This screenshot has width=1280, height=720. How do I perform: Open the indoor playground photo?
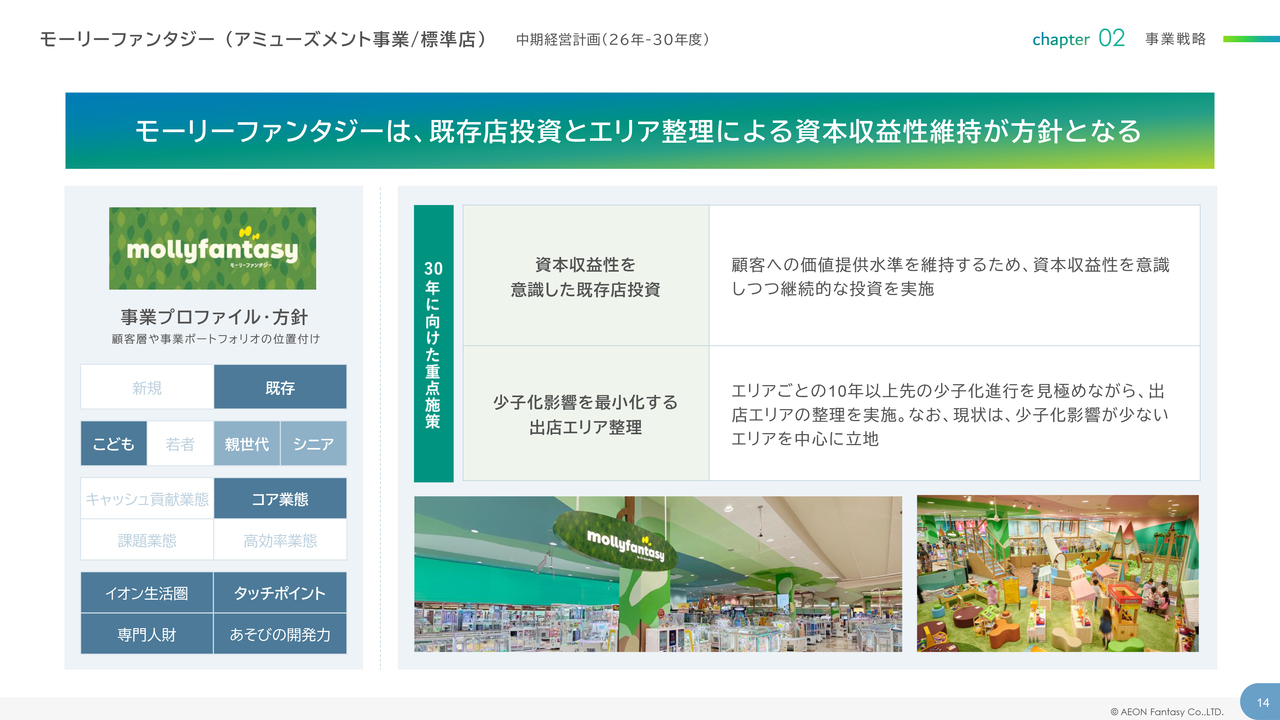click(1057, 574)
